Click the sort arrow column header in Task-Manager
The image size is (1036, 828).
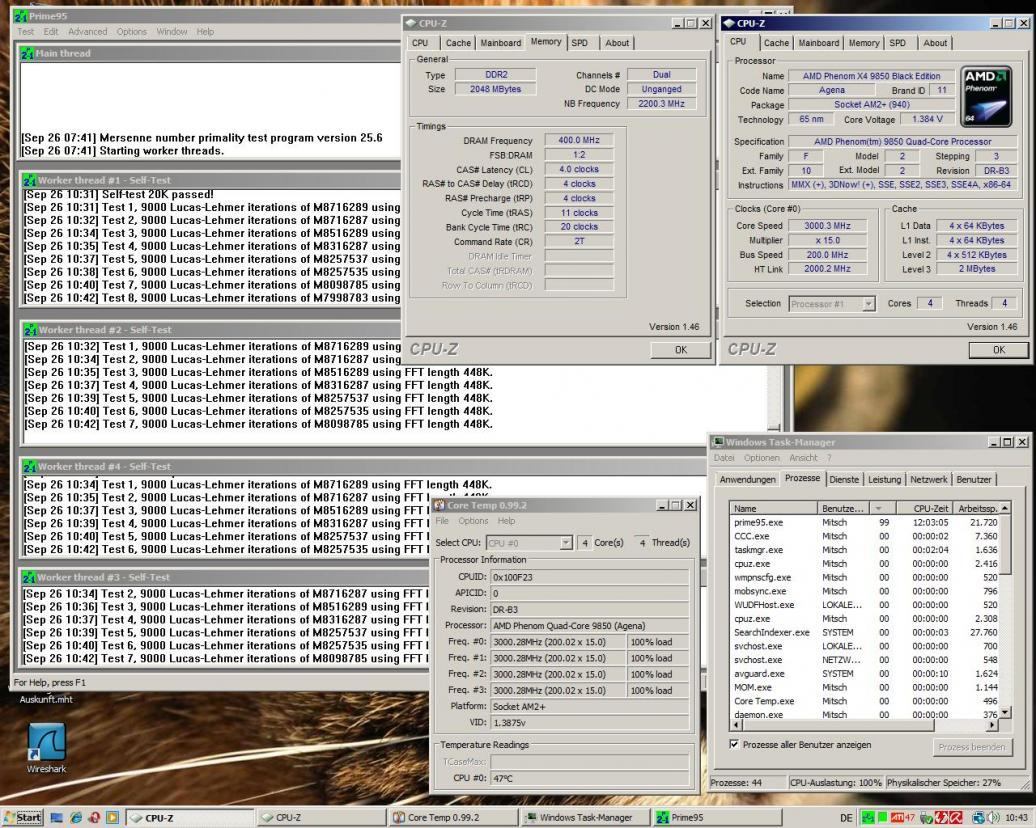(881, 508)
